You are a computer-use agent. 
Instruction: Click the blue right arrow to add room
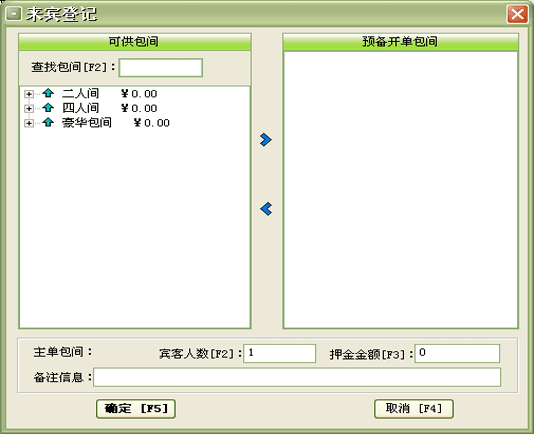pos(266,140)
